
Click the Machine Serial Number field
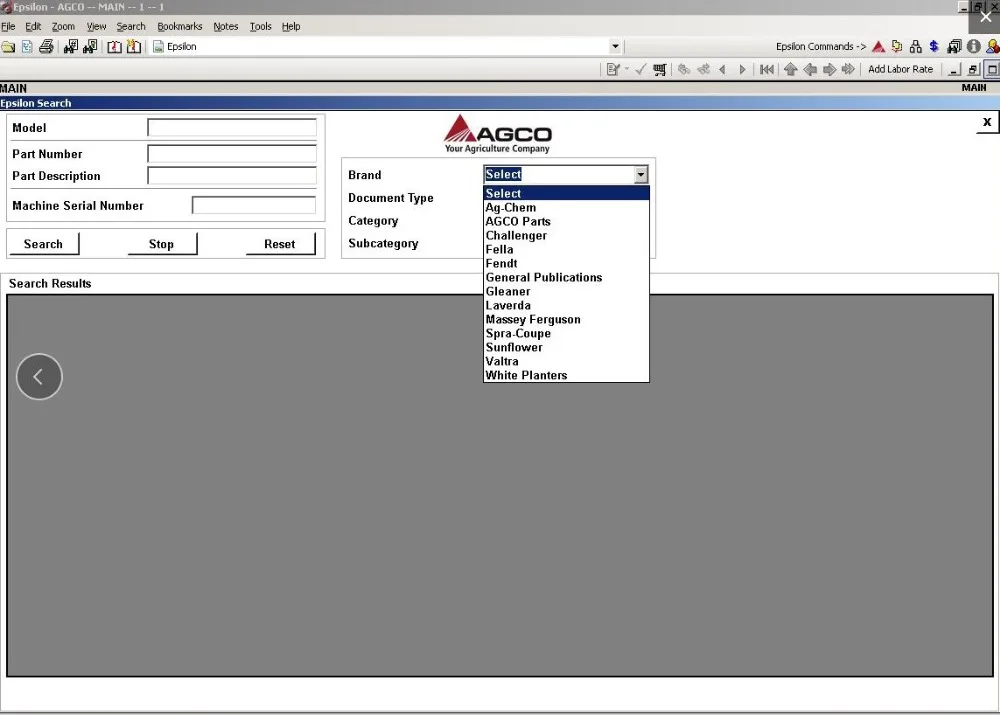pos(254,205)
